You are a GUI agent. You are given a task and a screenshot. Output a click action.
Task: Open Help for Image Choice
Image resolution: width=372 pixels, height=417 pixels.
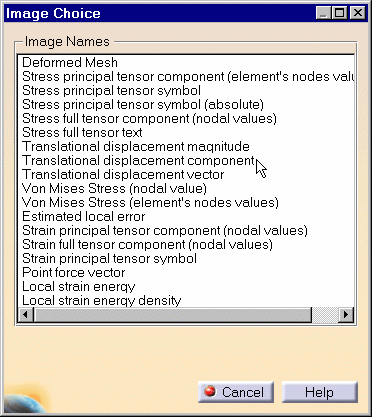[320, 392]
